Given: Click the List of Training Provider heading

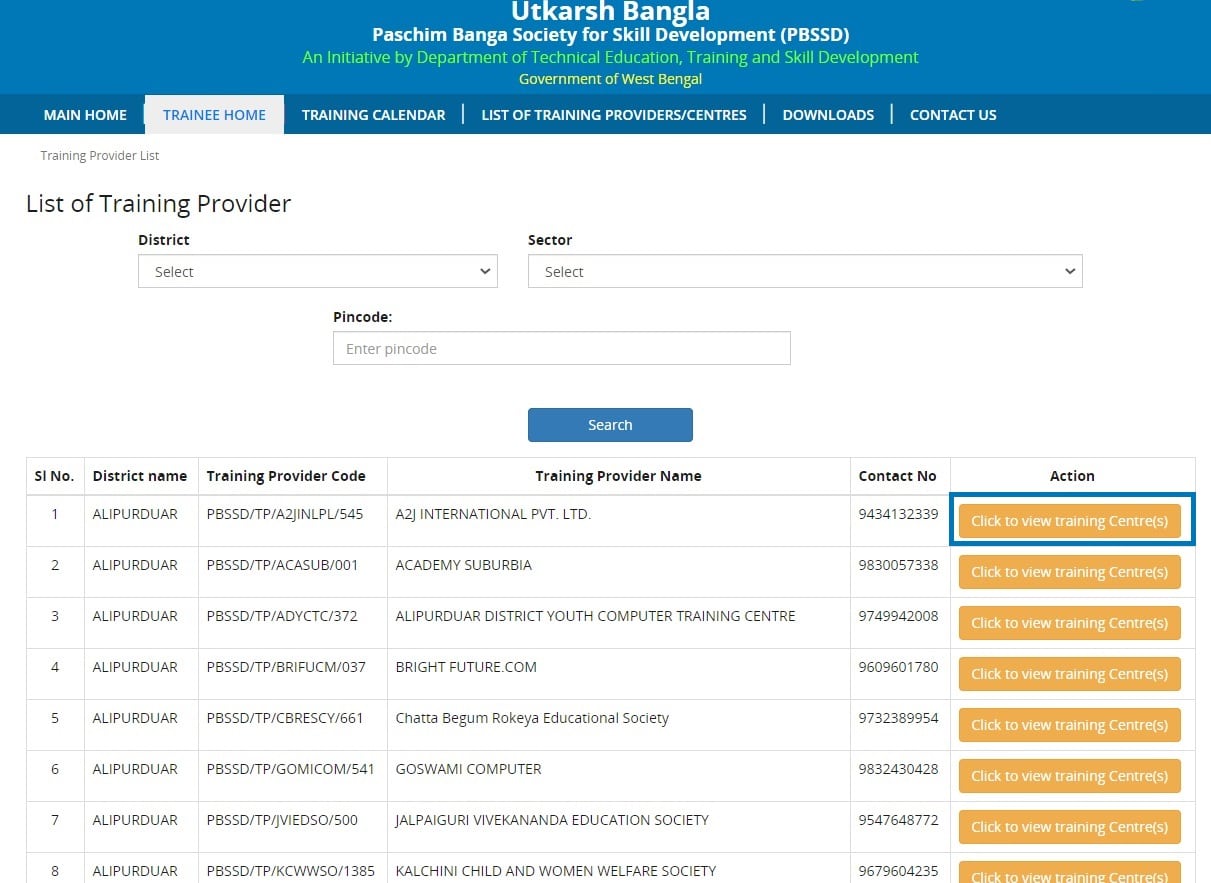Looking at the screenshot, I should tap(158, 204).
